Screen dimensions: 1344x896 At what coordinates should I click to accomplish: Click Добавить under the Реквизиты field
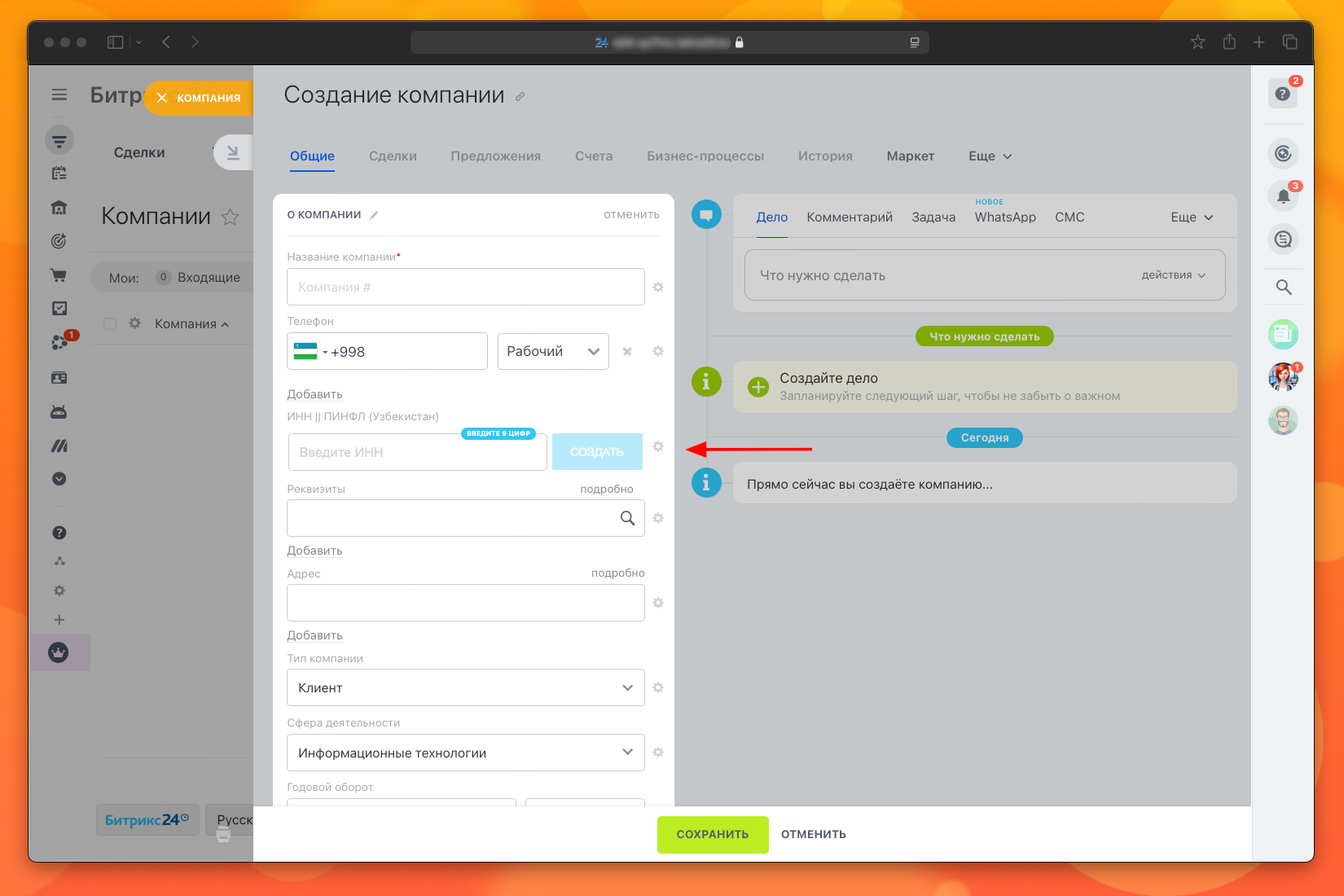point(314,551)
